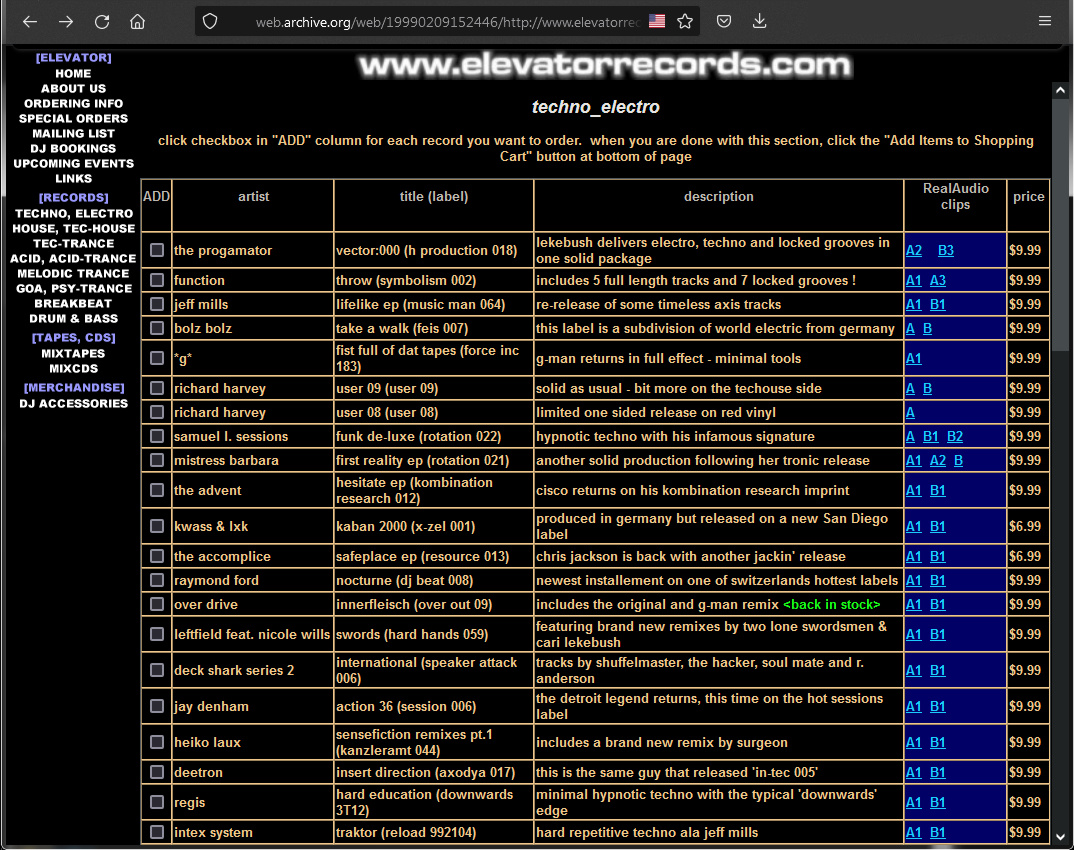The image size is (1074, 850).
Task: Open DJ ACCESSORIES merchandise
Action: (x=73, y=404)
